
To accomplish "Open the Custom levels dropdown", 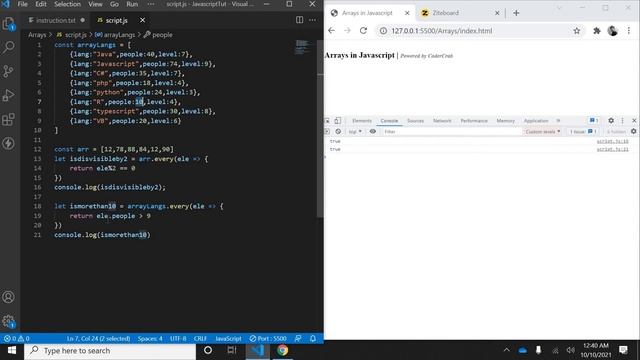I will point(542,131).
